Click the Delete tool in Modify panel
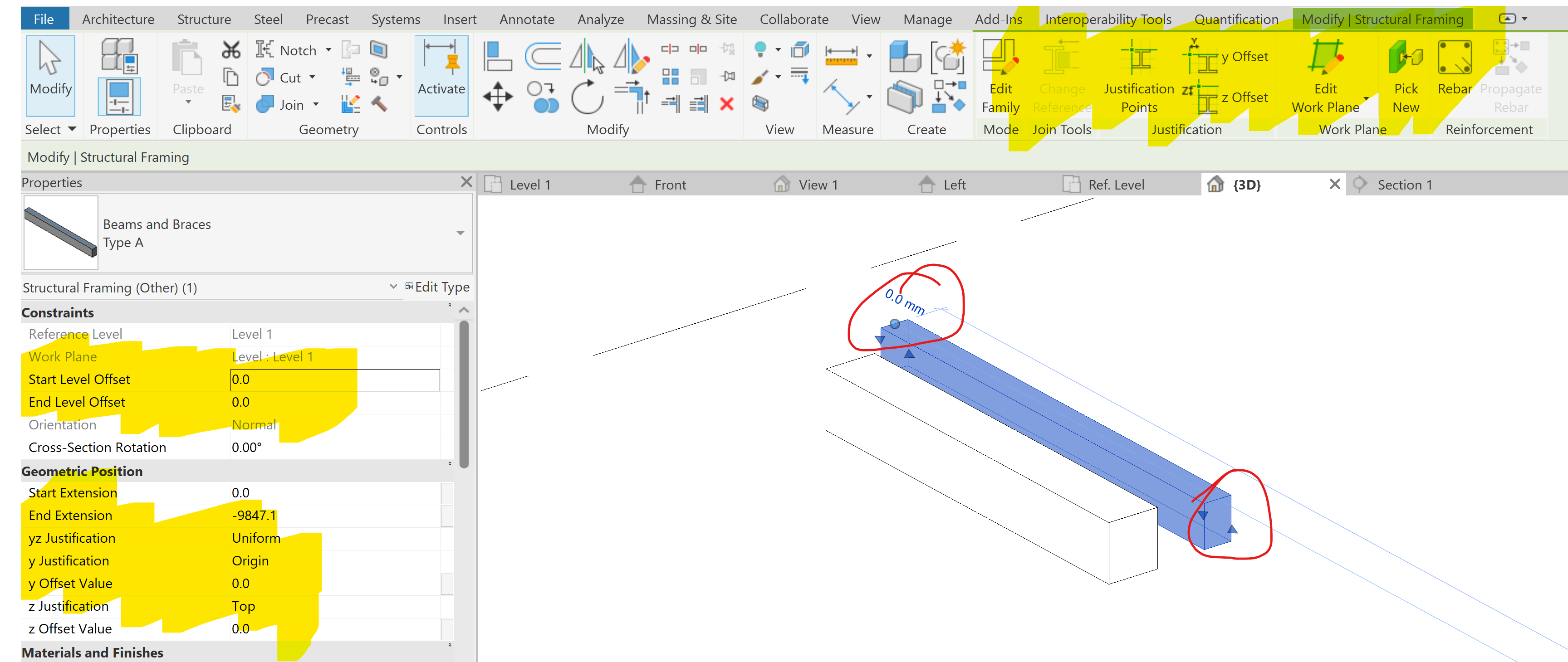This screenshot has width=1568, height=662. click(727, 103)
